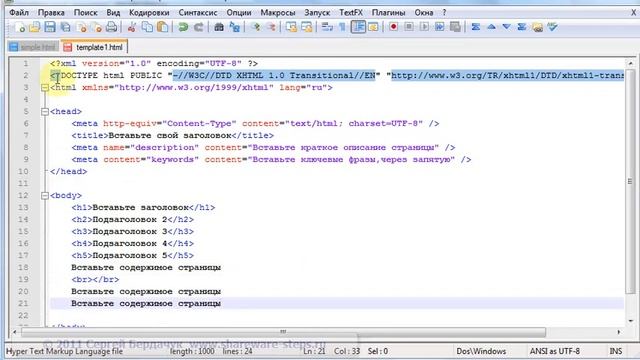Image resolution: width=640 pixels, height=360 pixels.
Task: Collapse the head section fold marker
Action: click(45, 112)
